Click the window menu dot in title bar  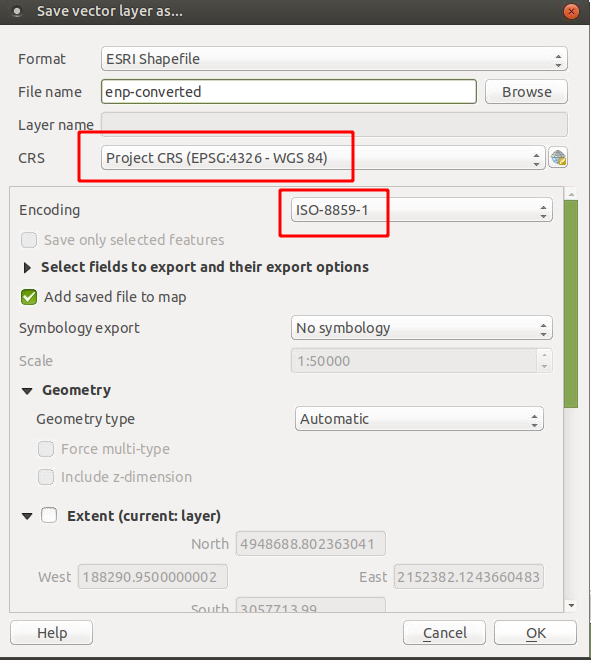pos(17,11)
